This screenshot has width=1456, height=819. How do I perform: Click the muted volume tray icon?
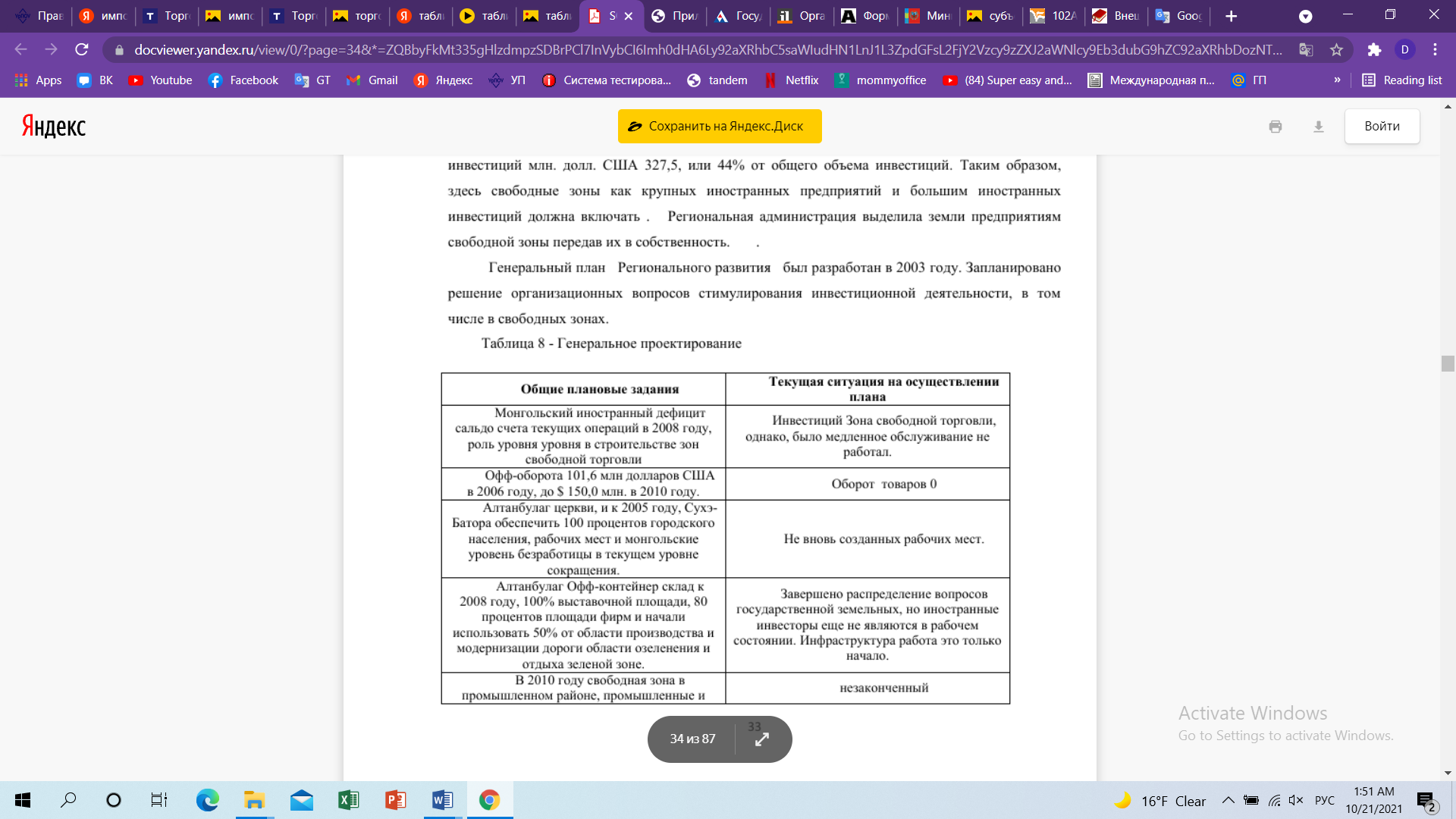click(1296, 801)
